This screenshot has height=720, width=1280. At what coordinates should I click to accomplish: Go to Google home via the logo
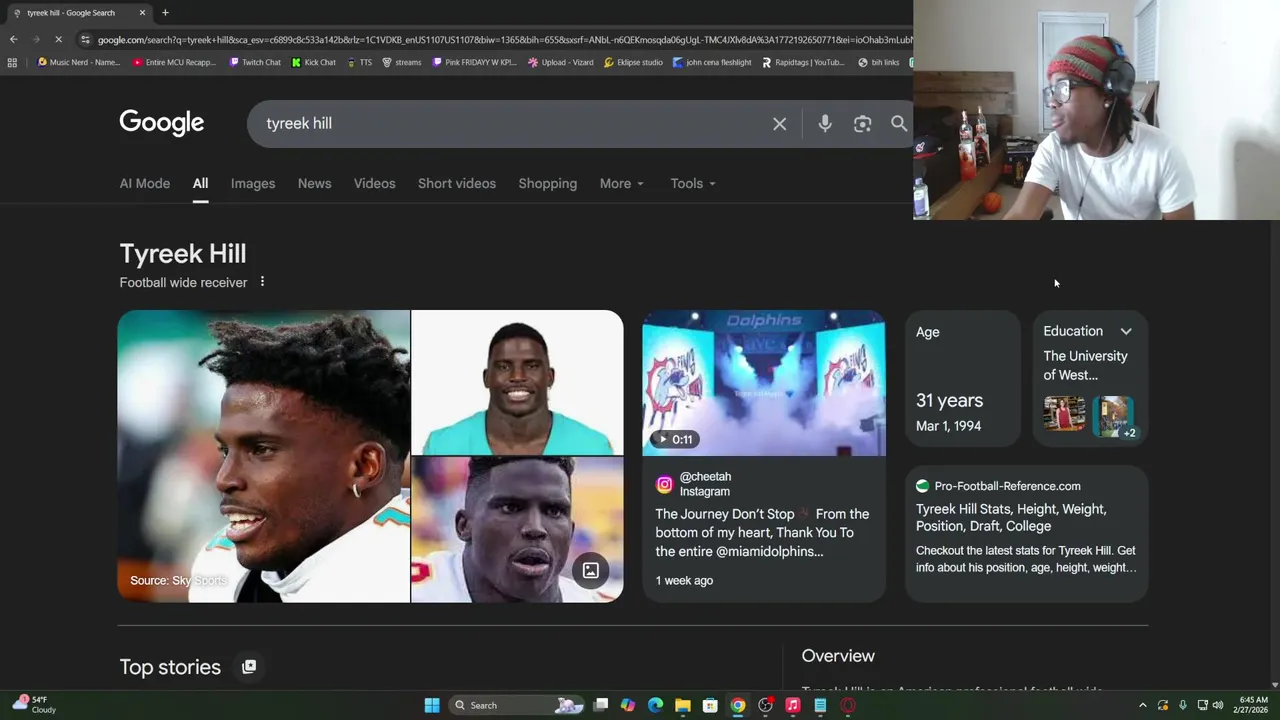[162, 123]
